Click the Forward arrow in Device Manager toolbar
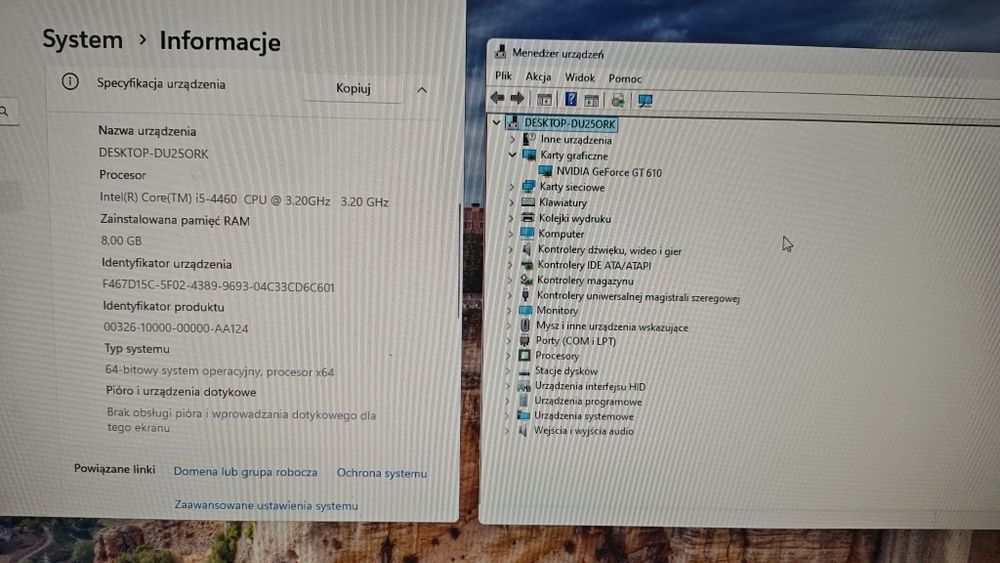 [x=517, y=98]
